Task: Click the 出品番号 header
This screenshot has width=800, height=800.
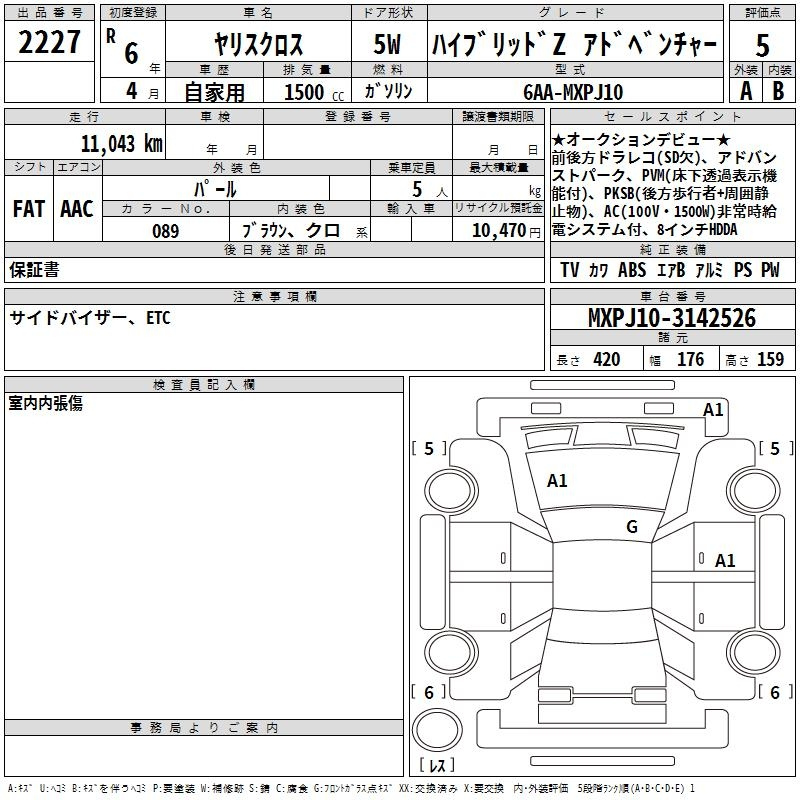Action: (x=49, y=13)
